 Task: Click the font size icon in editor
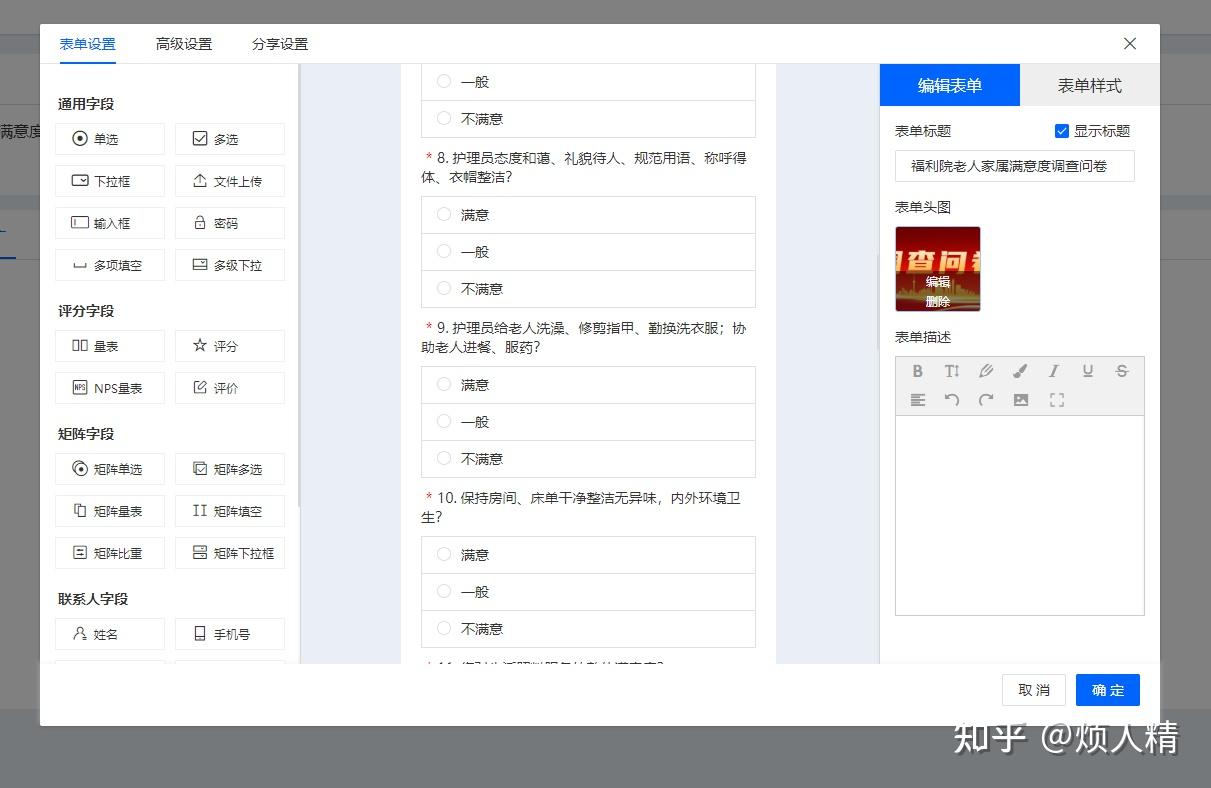(952, 371)
